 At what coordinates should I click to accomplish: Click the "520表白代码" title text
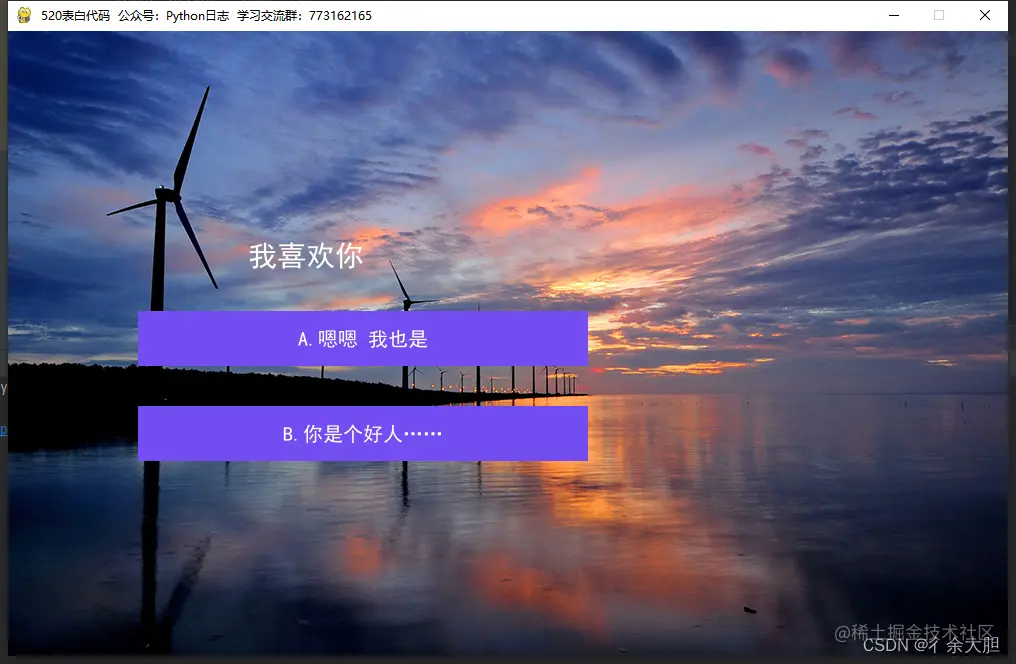pyautogui.click(x=75, y=15)
